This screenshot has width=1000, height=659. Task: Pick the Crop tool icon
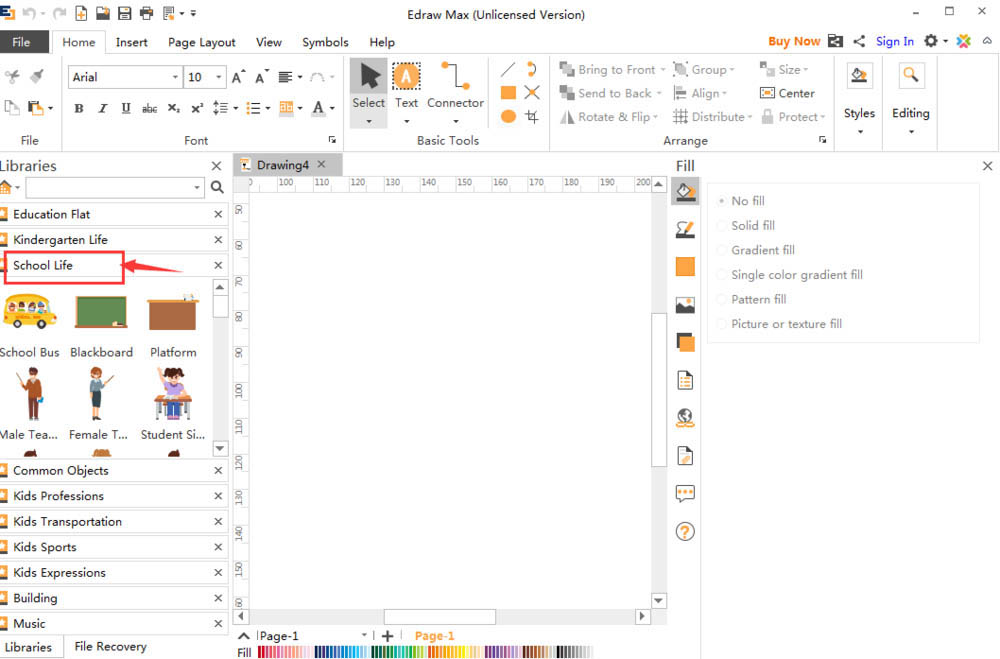pos(532,116)
